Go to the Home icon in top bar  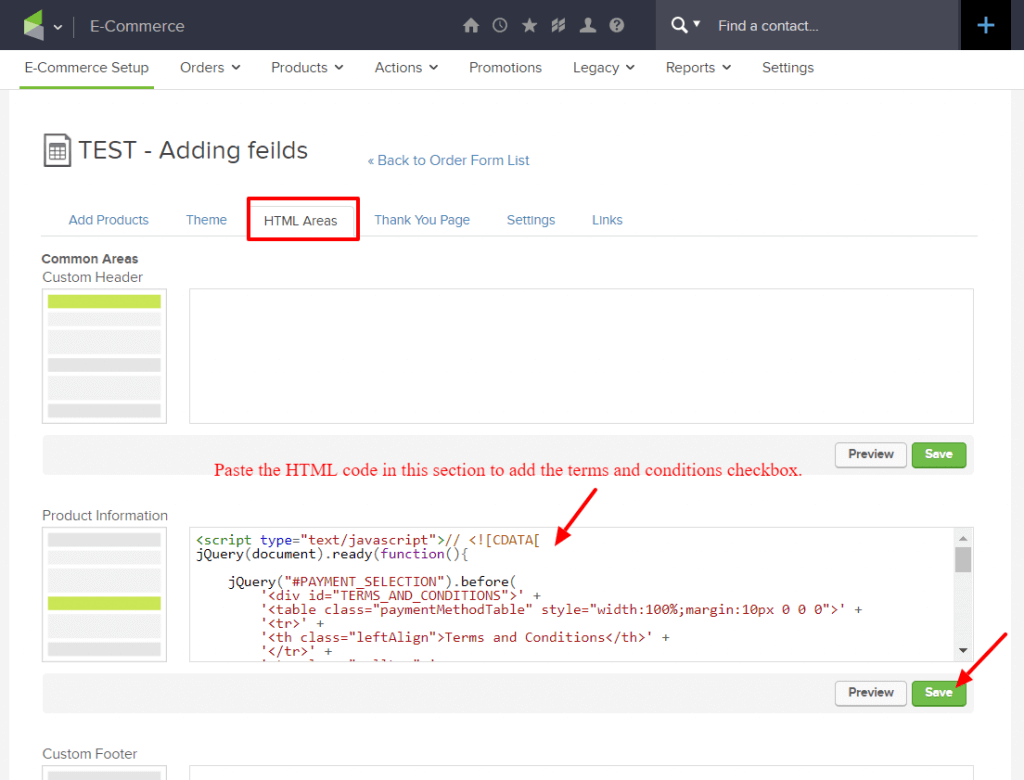pyautogui.click(x=471, y=25)
